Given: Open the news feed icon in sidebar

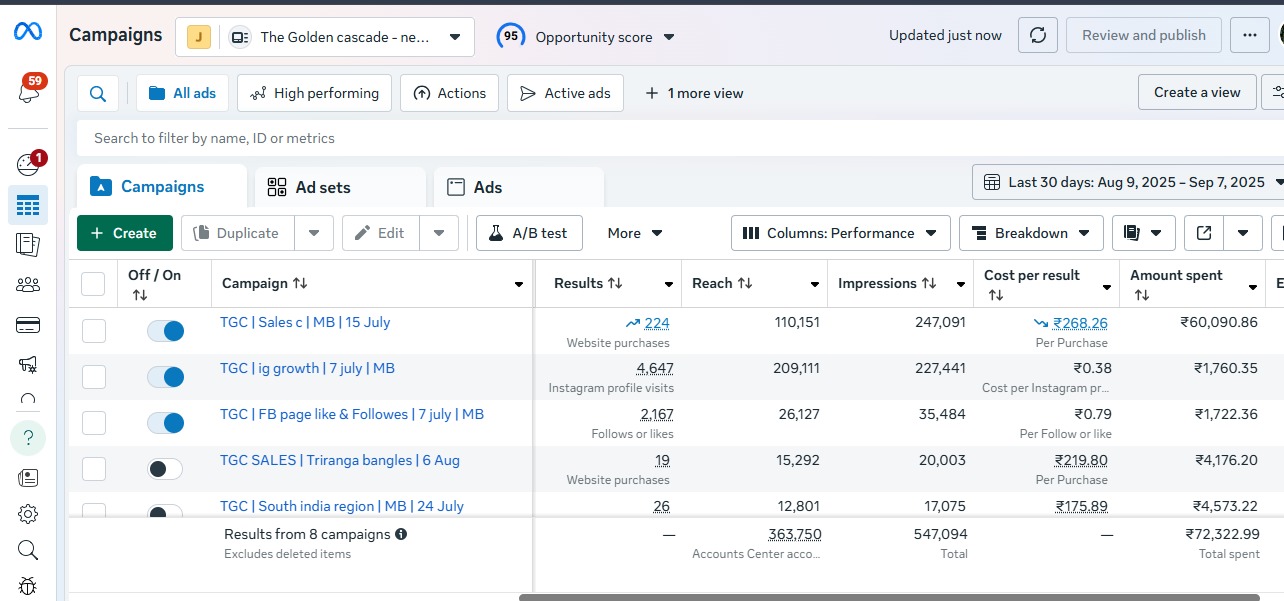Looking at the screenshot, I should (x=28, y=478).
